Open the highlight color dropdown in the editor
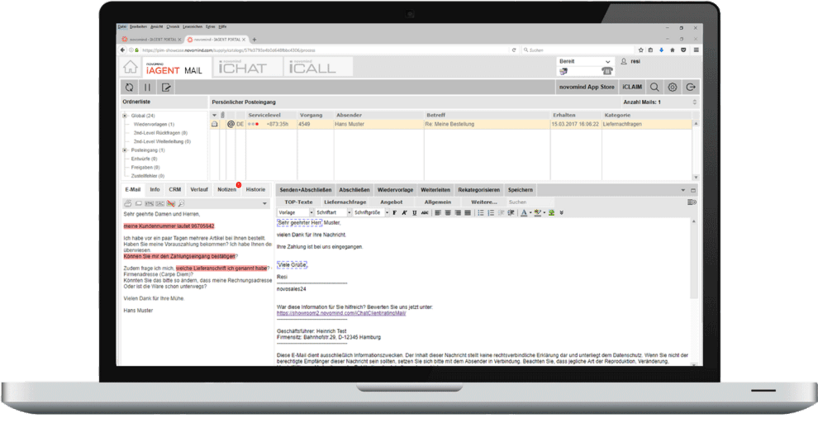818x447 pixels. click(544, 213)
